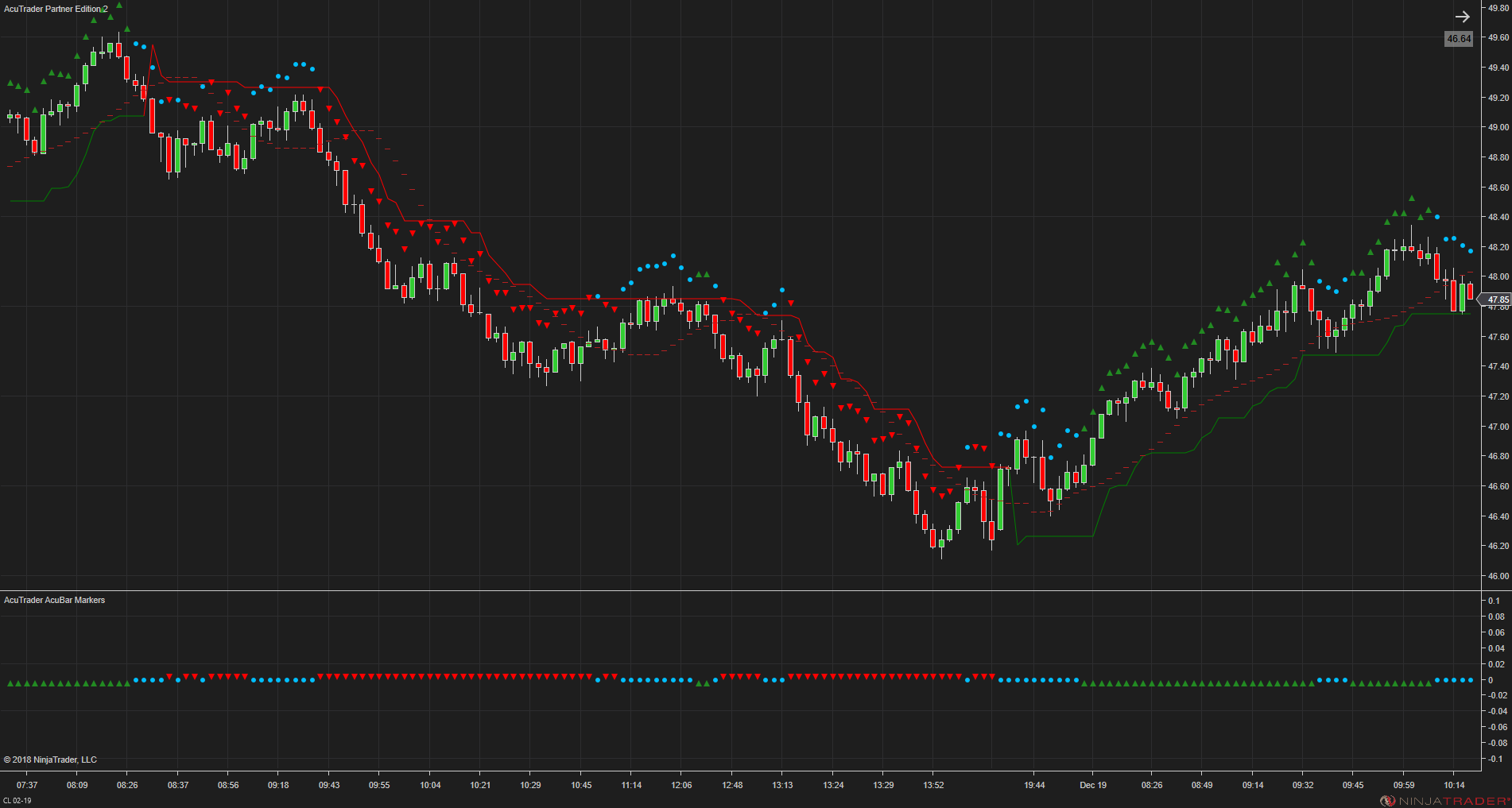This screenshot has width=1512, height=808.
Task: Click the 13:52 time axis label
Action: 933,785
